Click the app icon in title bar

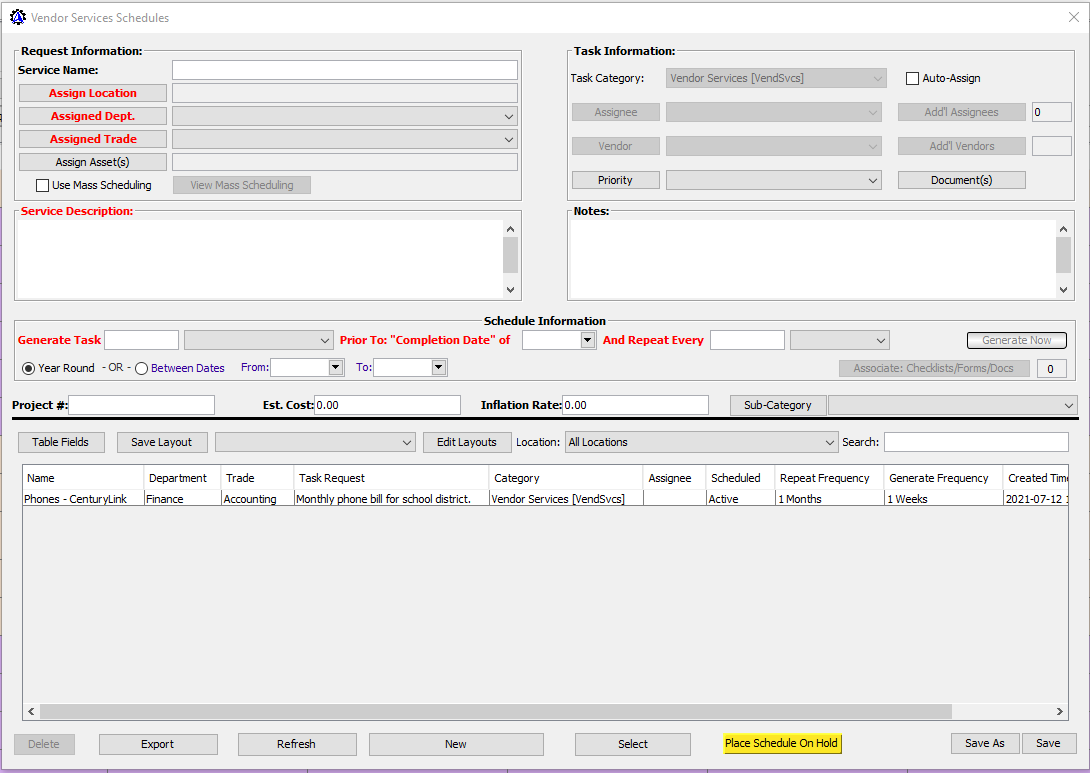click(17, 17)
